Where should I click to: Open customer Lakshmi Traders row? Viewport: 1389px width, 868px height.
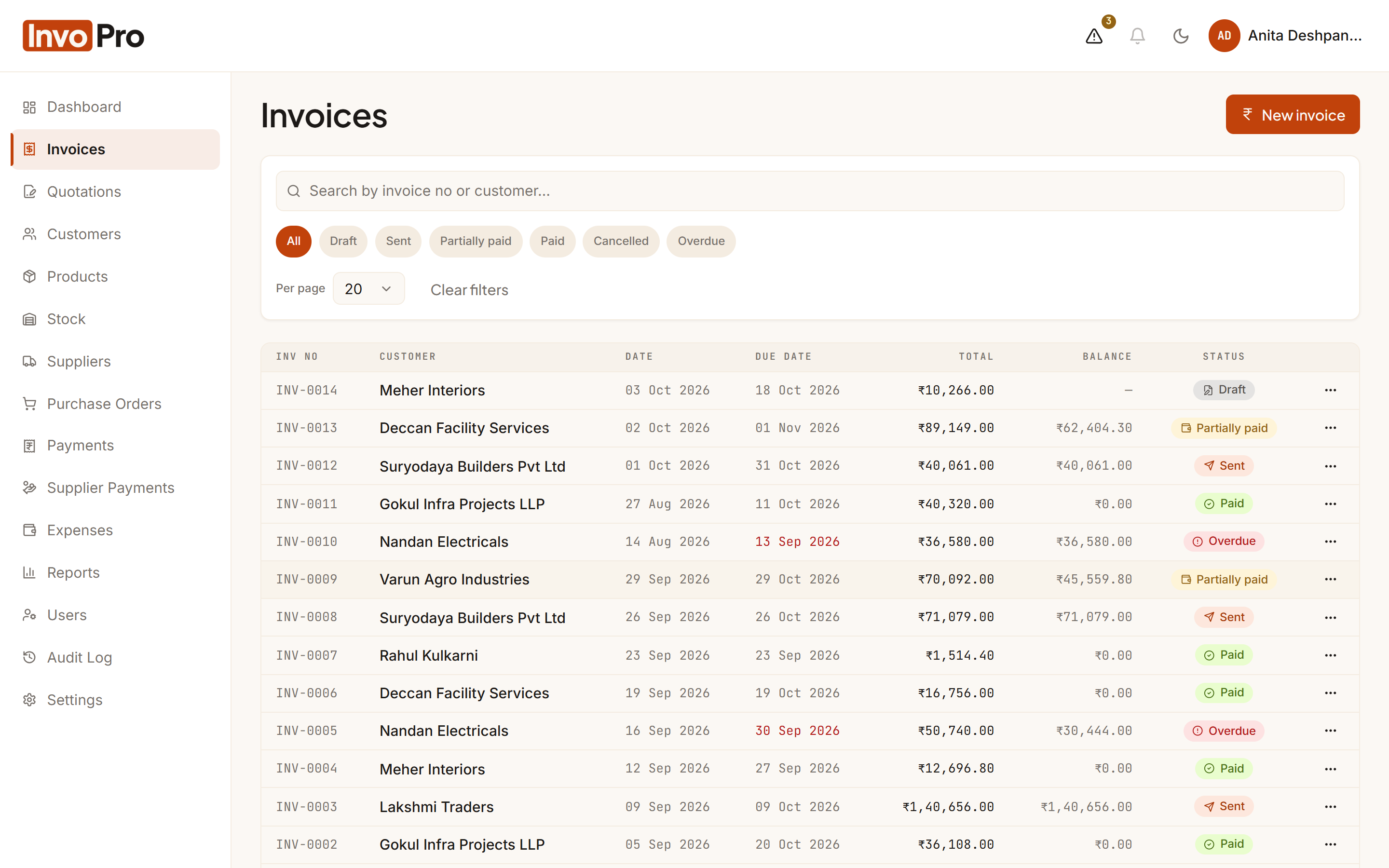[436, 807]
